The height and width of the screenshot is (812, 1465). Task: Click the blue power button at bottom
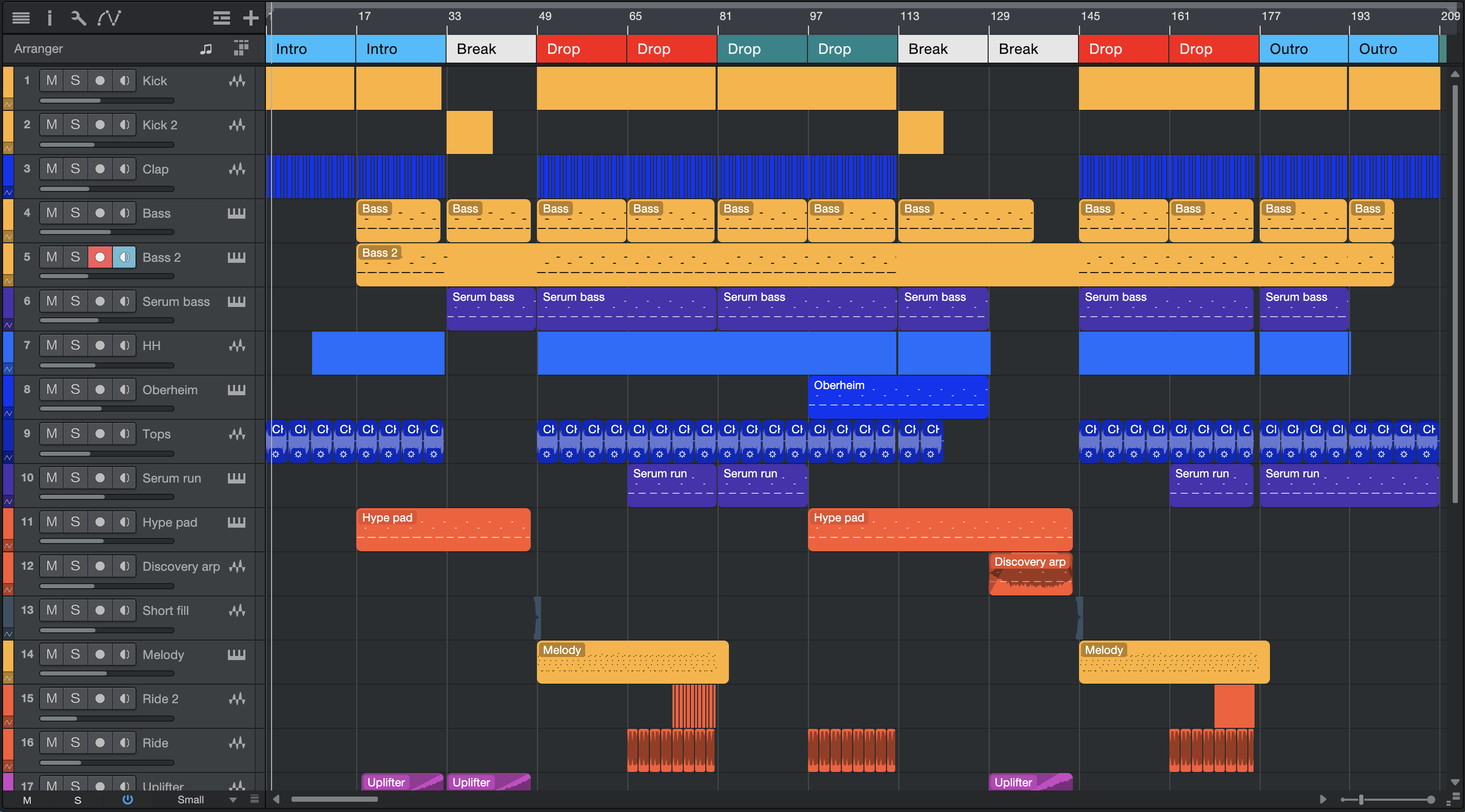pyautogui.click(x=127, y=800)
